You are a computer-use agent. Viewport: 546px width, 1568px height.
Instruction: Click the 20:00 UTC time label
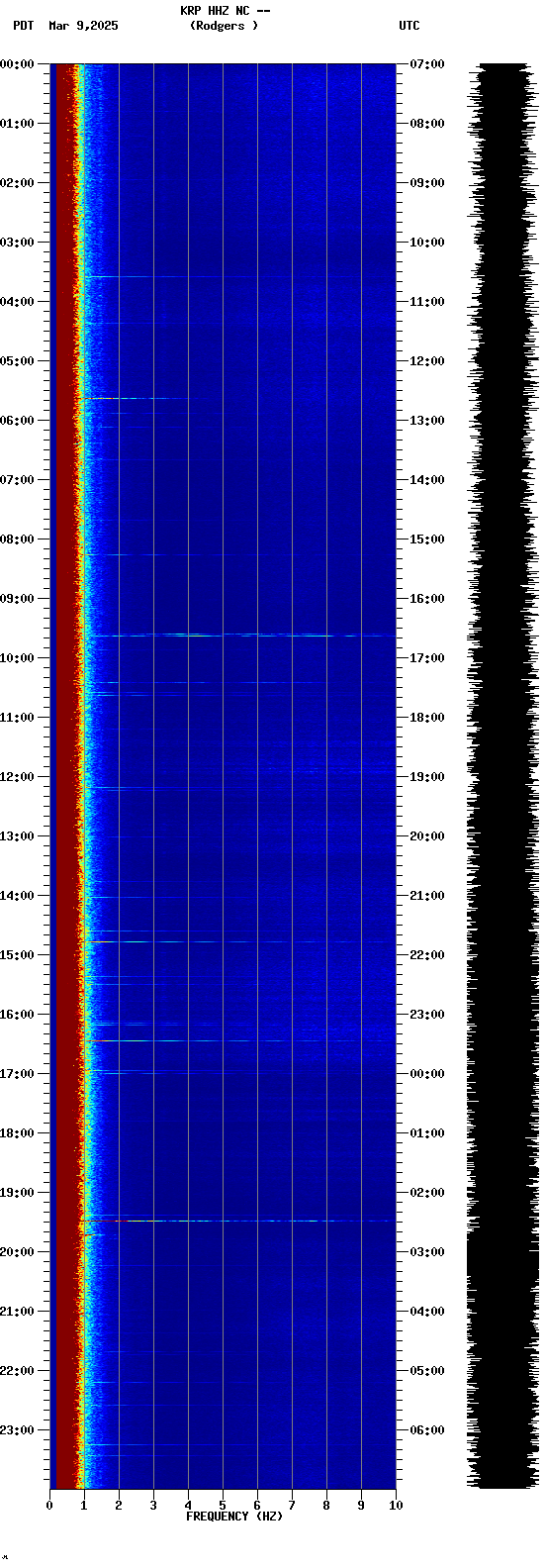tap(426, 836)
